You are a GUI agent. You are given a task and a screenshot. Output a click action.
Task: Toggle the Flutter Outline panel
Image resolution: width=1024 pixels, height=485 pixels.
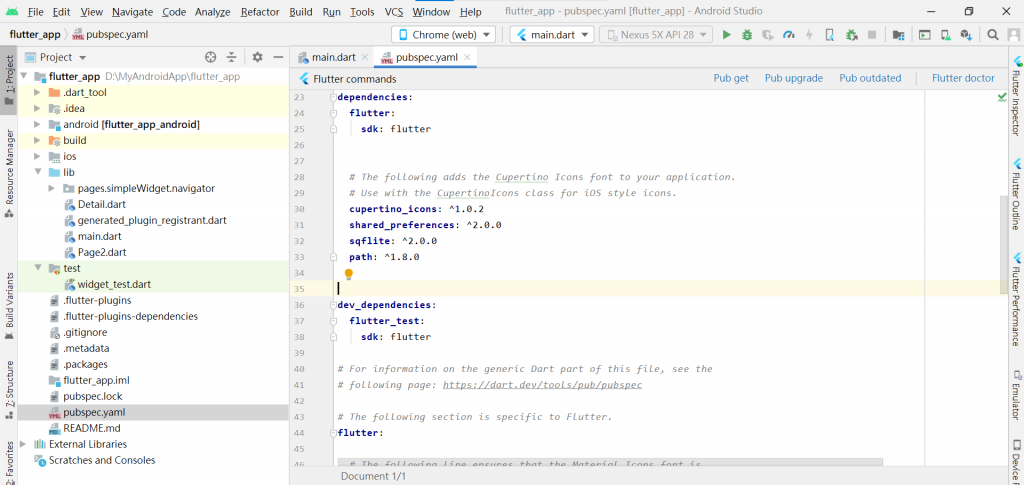coord(1016,194)
